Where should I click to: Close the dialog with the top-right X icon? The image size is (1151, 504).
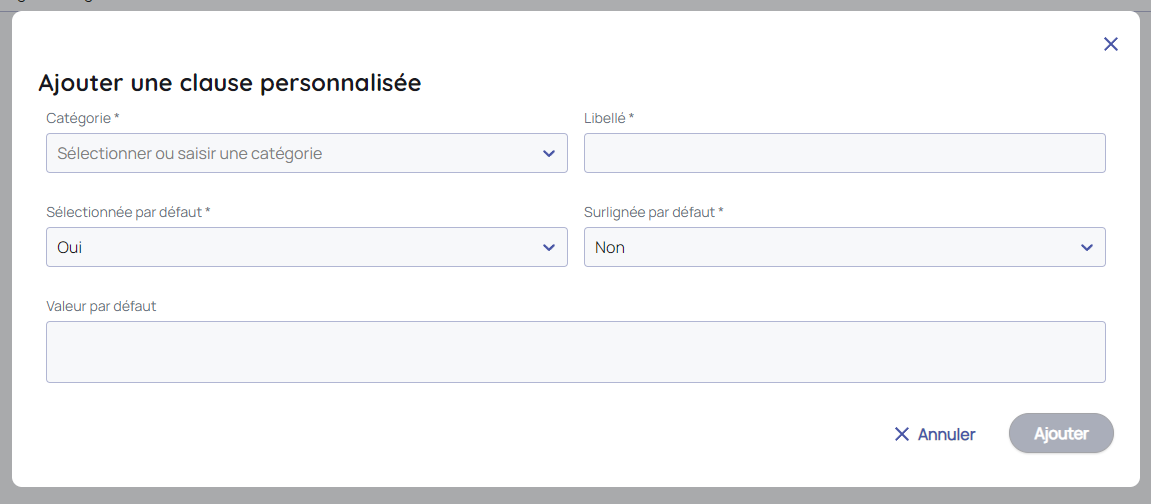coord(1110,44)
